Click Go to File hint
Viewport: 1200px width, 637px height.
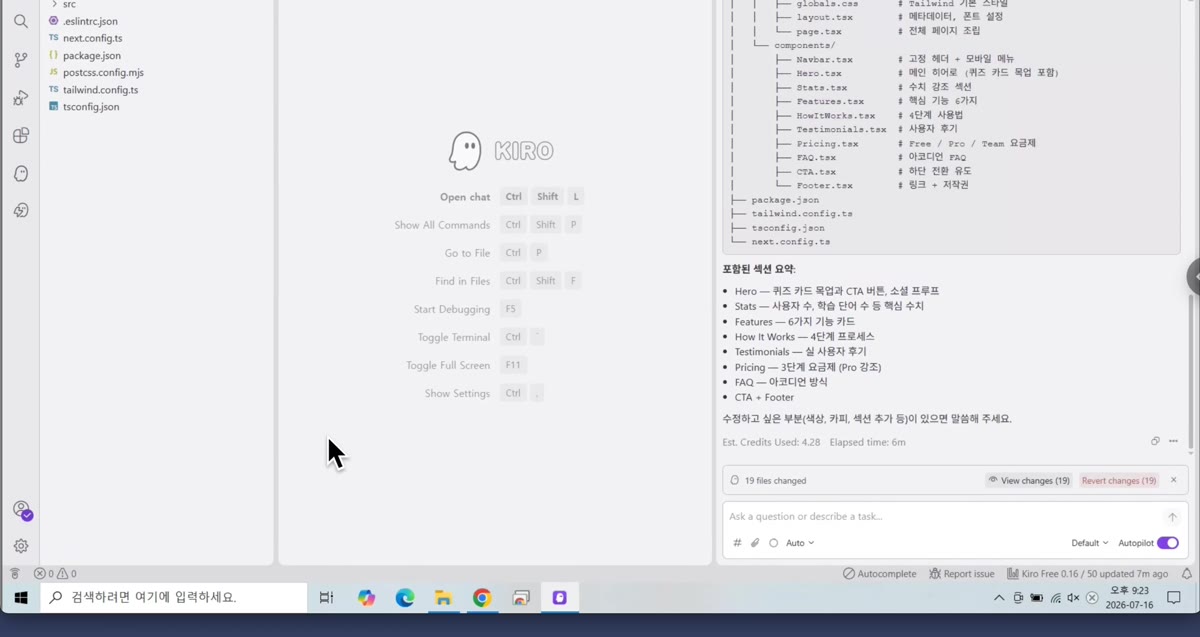point(467,253)
